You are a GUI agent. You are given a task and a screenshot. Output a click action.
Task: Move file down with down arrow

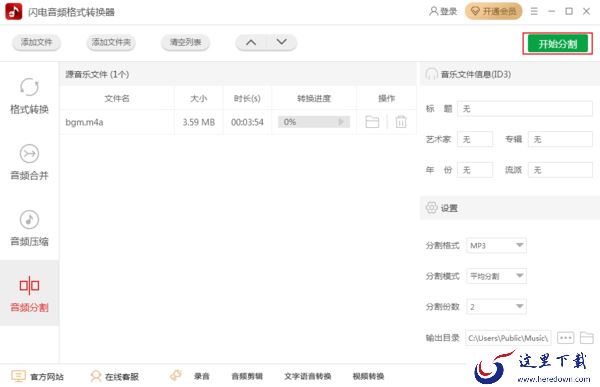282,42
